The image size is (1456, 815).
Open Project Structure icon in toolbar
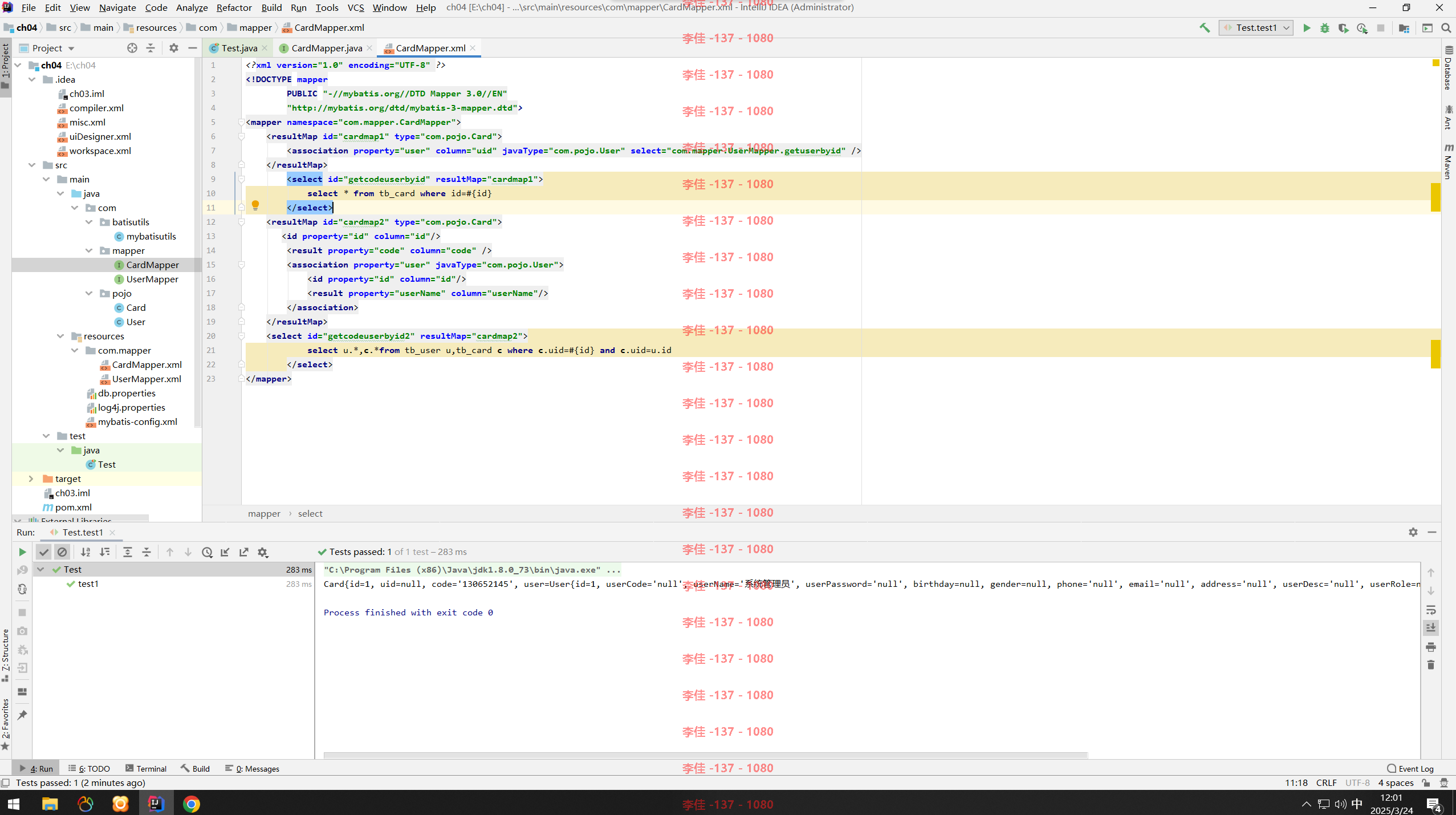[1404, 27]
